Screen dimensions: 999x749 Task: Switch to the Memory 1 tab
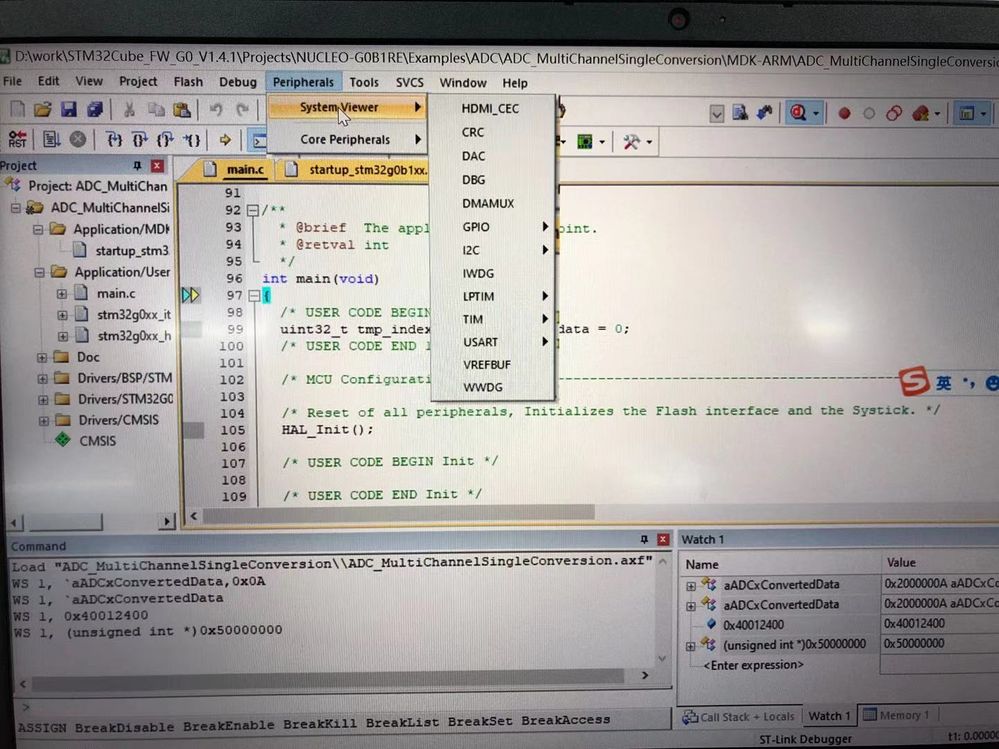[x=897, y=715]
